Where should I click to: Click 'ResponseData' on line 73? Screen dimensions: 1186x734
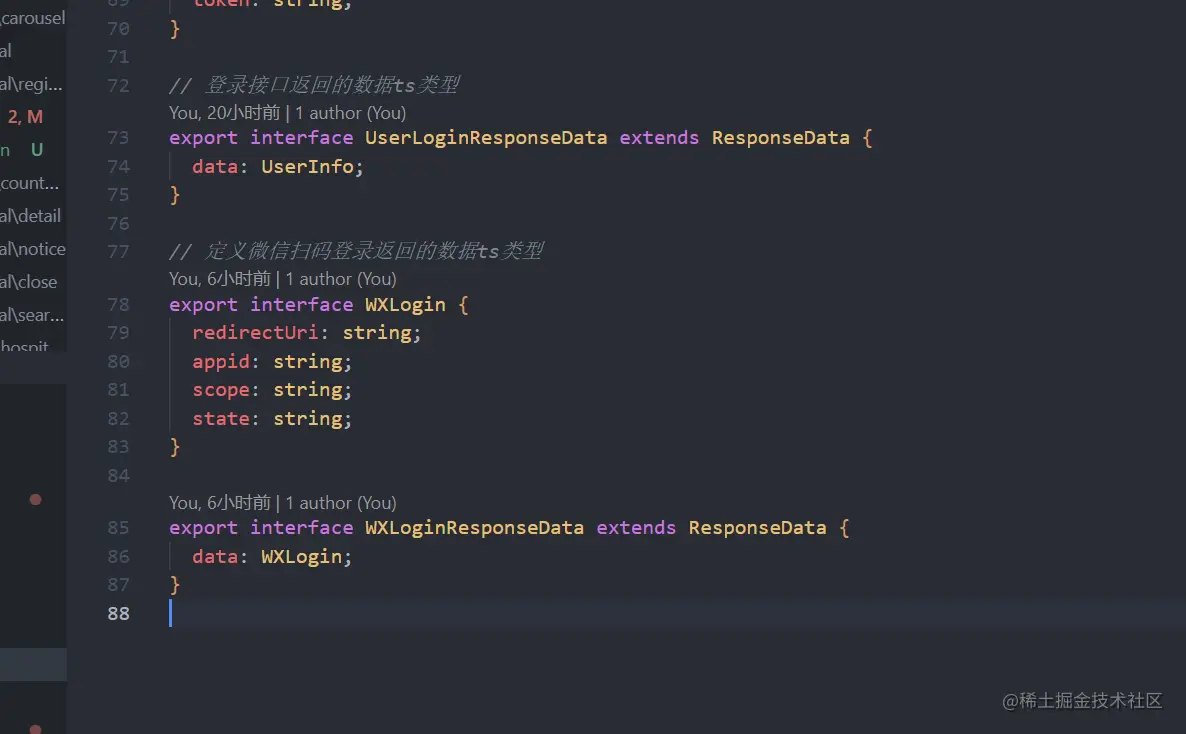coord(780,138)
